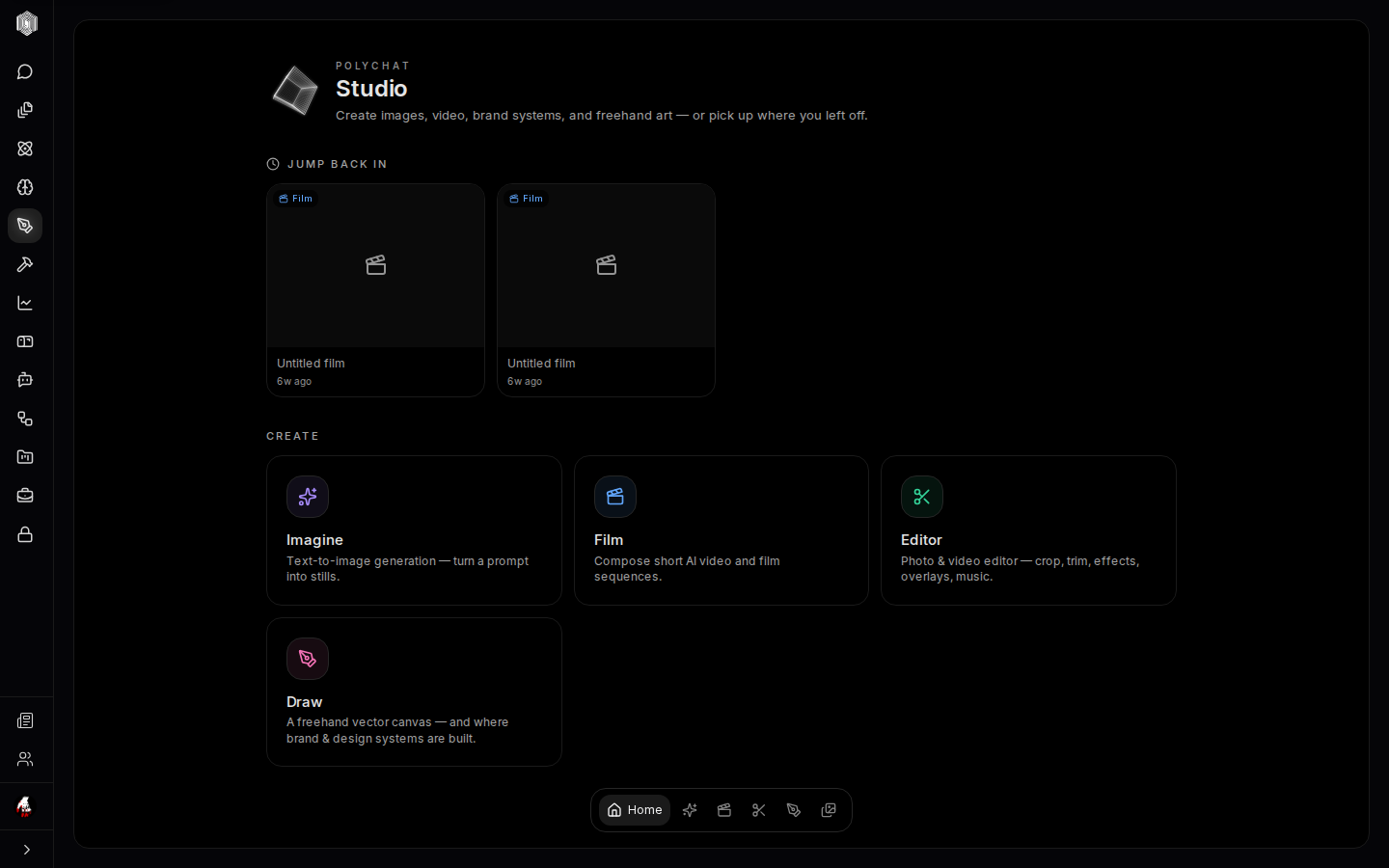Open the Imagine text-to-image card
The width and height of the screenshot is (1389, 868).
[x=414, y=530]
